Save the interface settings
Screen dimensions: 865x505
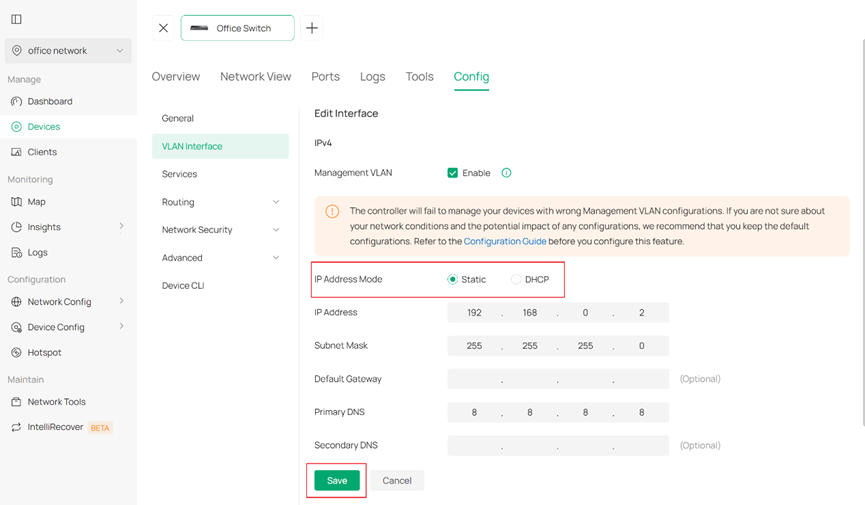[x=337, y=481]
